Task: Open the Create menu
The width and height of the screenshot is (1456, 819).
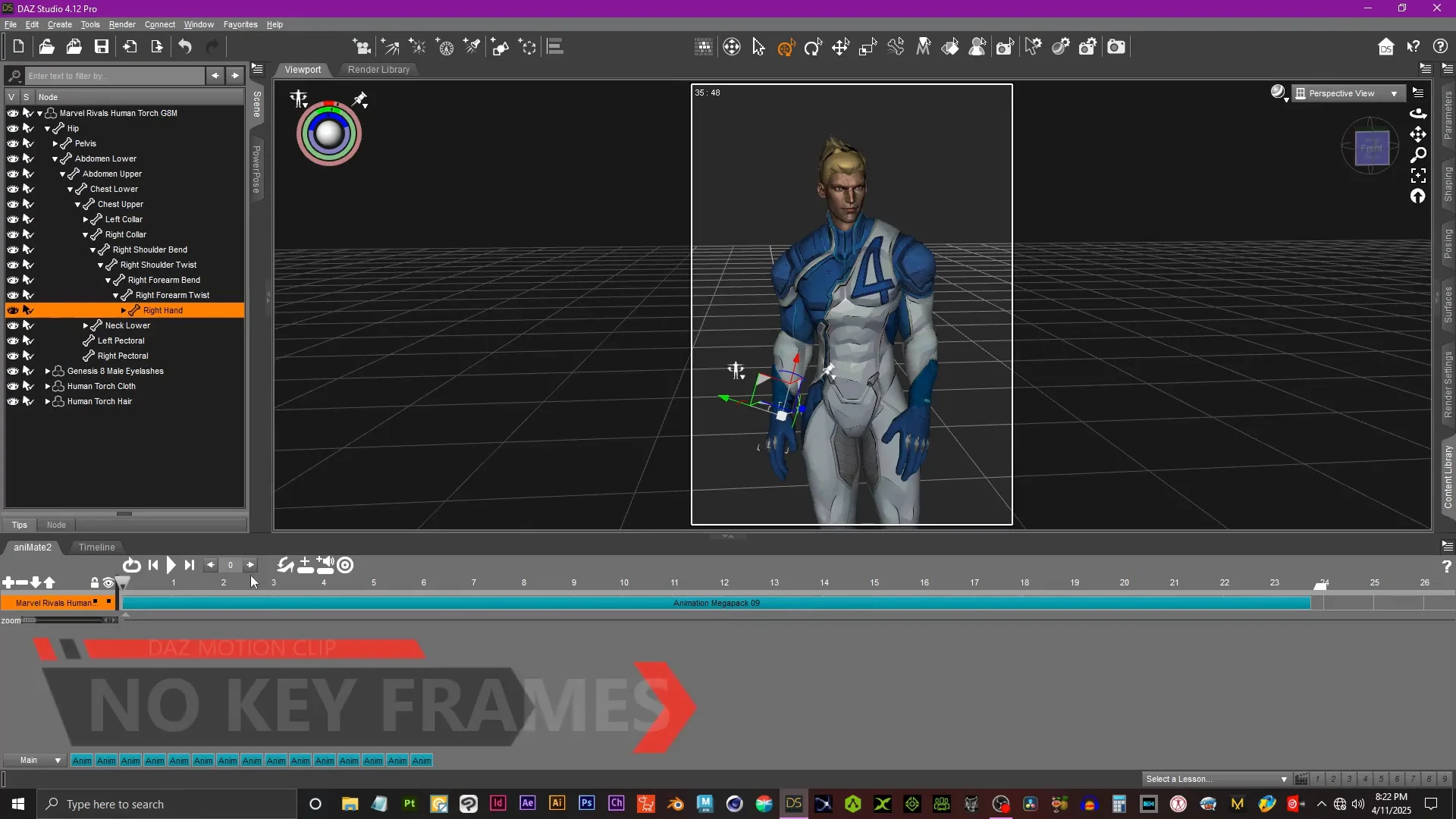Action: [60, 24]
